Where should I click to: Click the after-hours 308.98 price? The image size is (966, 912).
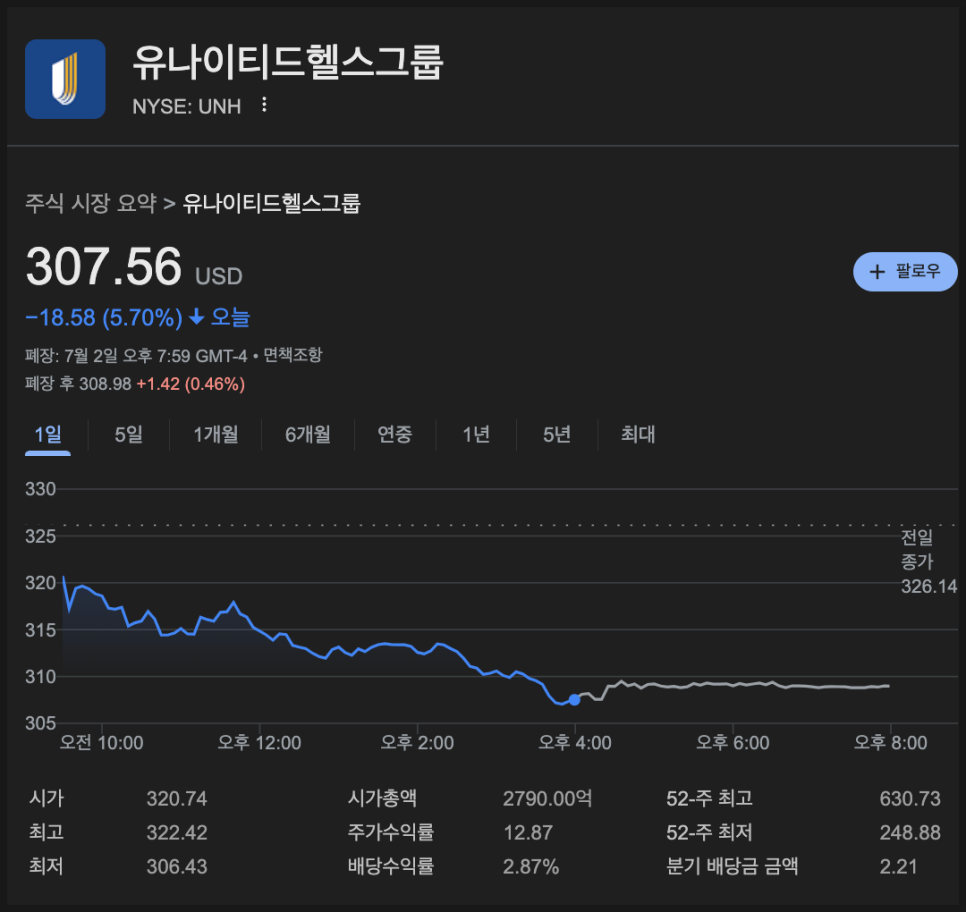(105, 384)
